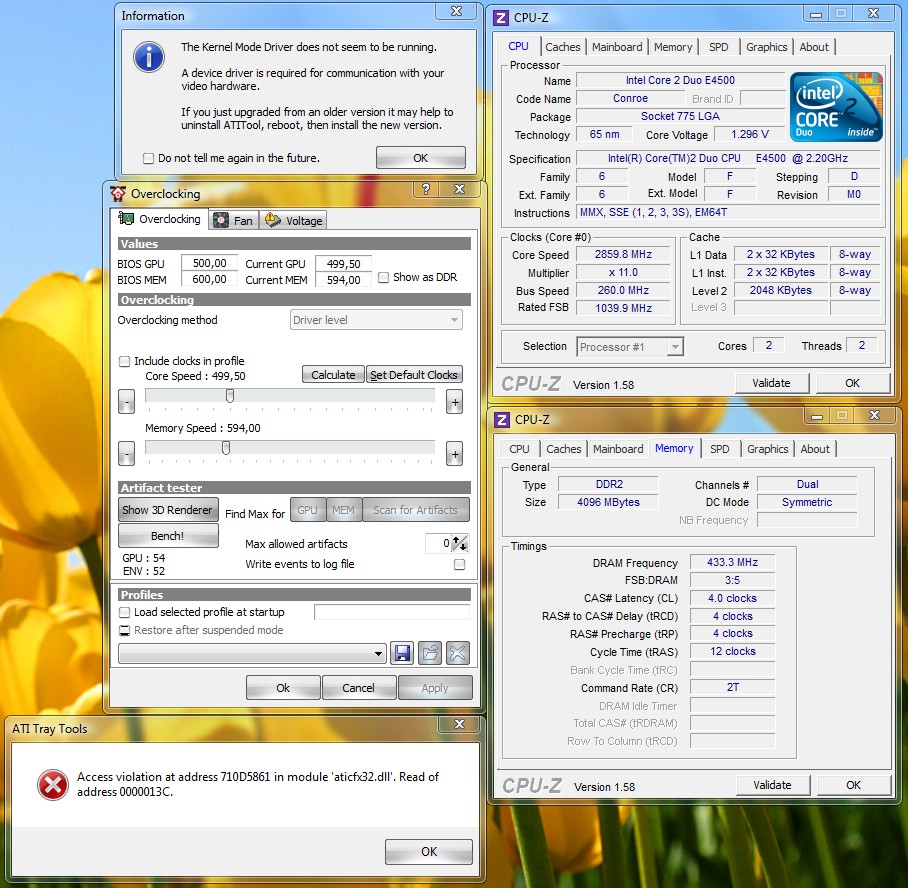The height and width of the screenshot is (888, 908).
Task: Toggle 'Write events to log file' checkbox
Action: [460, 564]
